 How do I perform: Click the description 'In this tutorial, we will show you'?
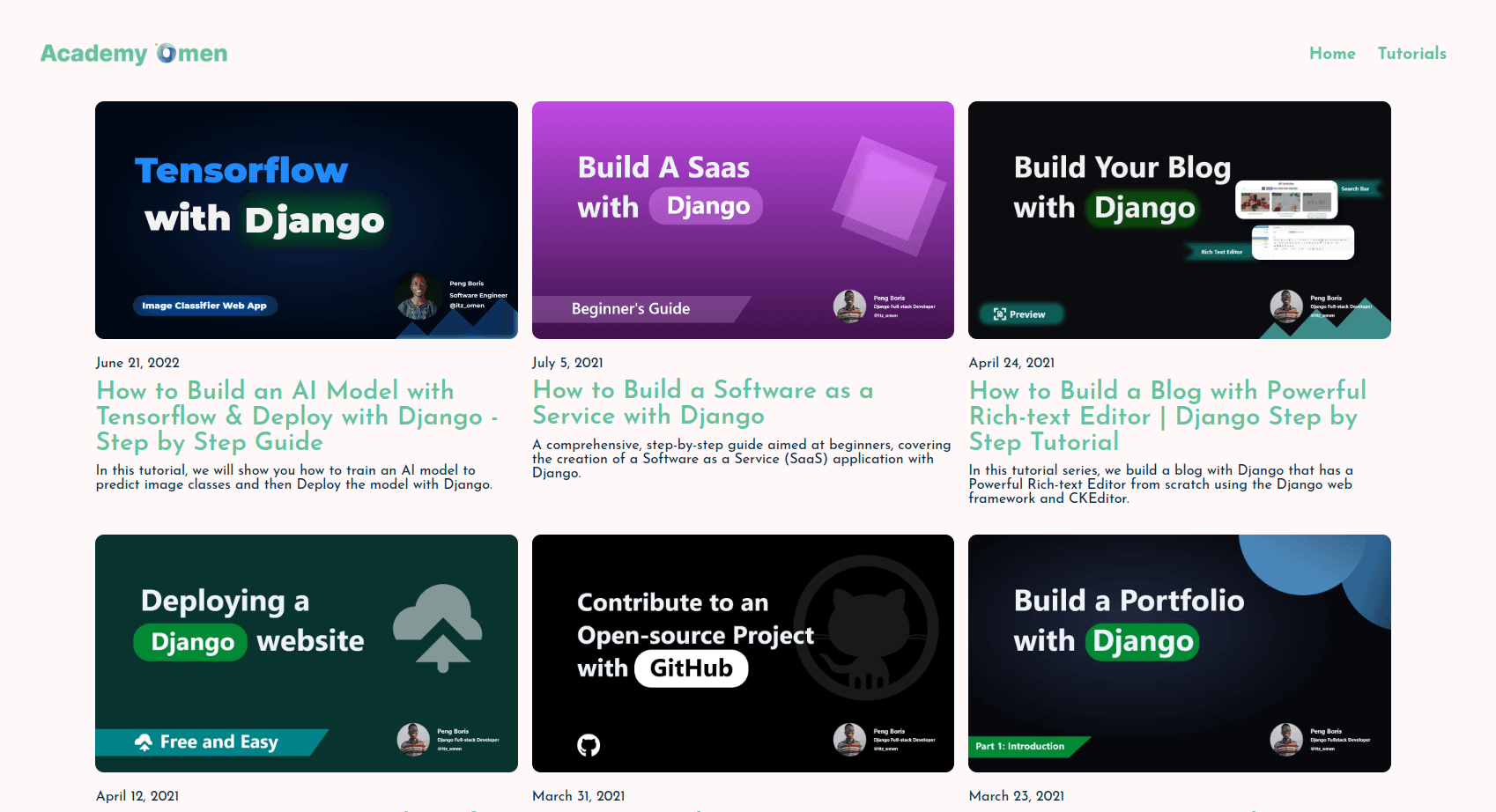tap(294, 477)
